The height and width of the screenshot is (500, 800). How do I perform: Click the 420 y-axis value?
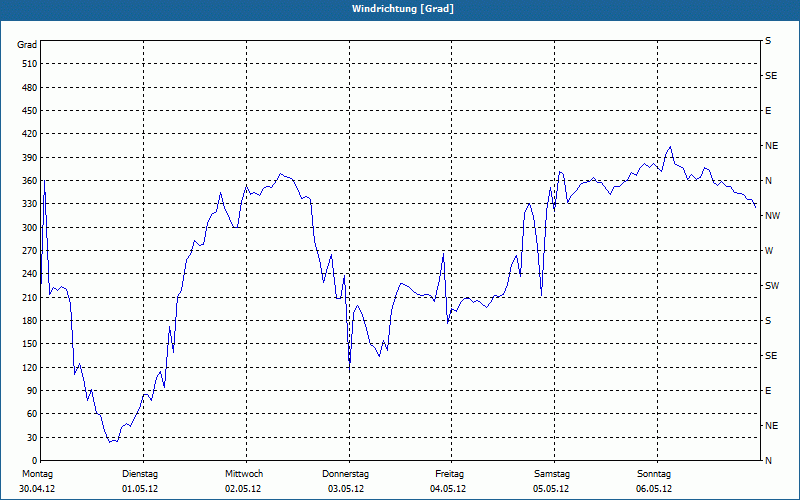point(30,134)
